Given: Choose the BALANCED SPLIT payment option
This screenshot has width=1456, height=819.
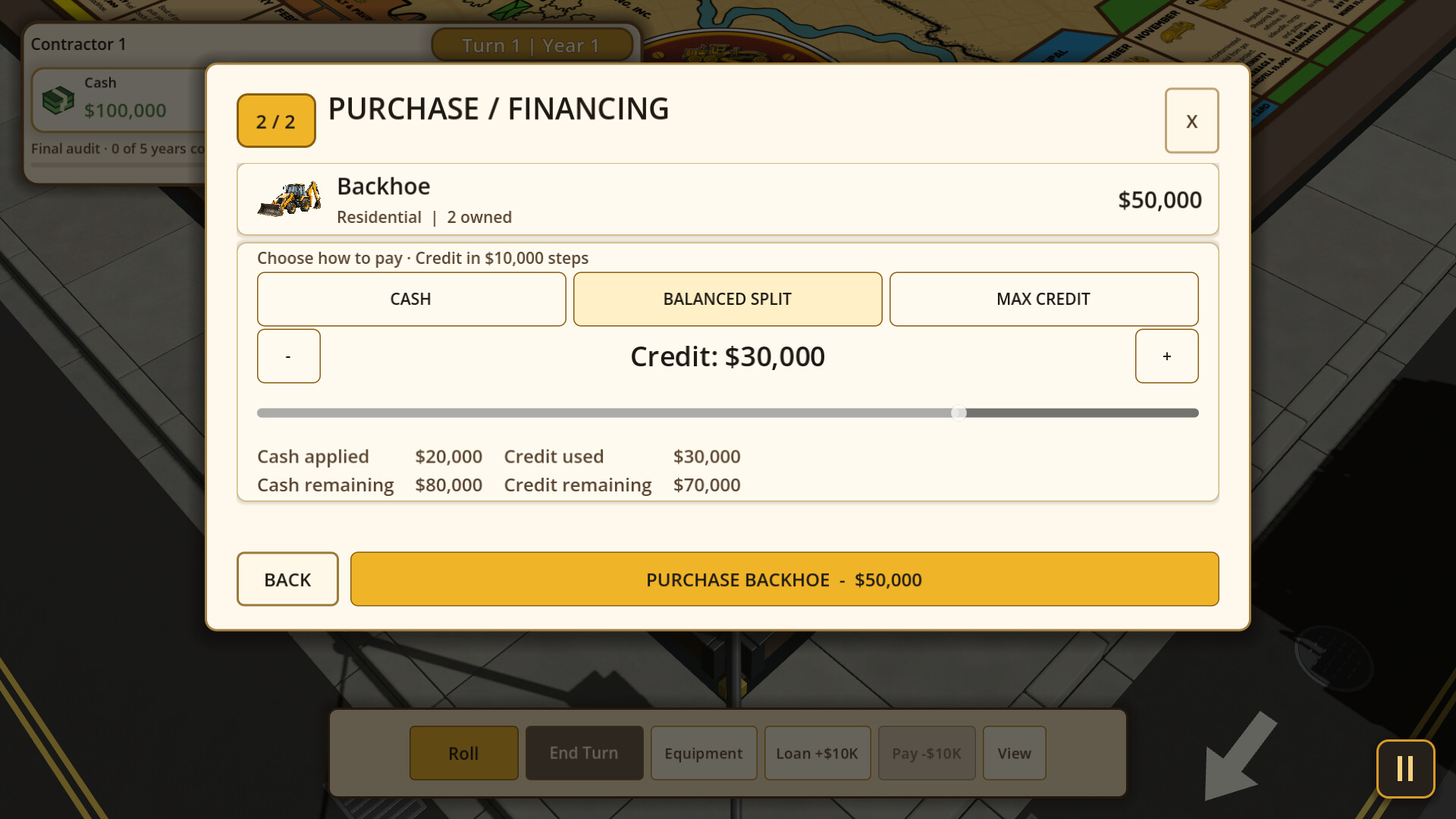Looking at the screenshot, I should [727, 299].
